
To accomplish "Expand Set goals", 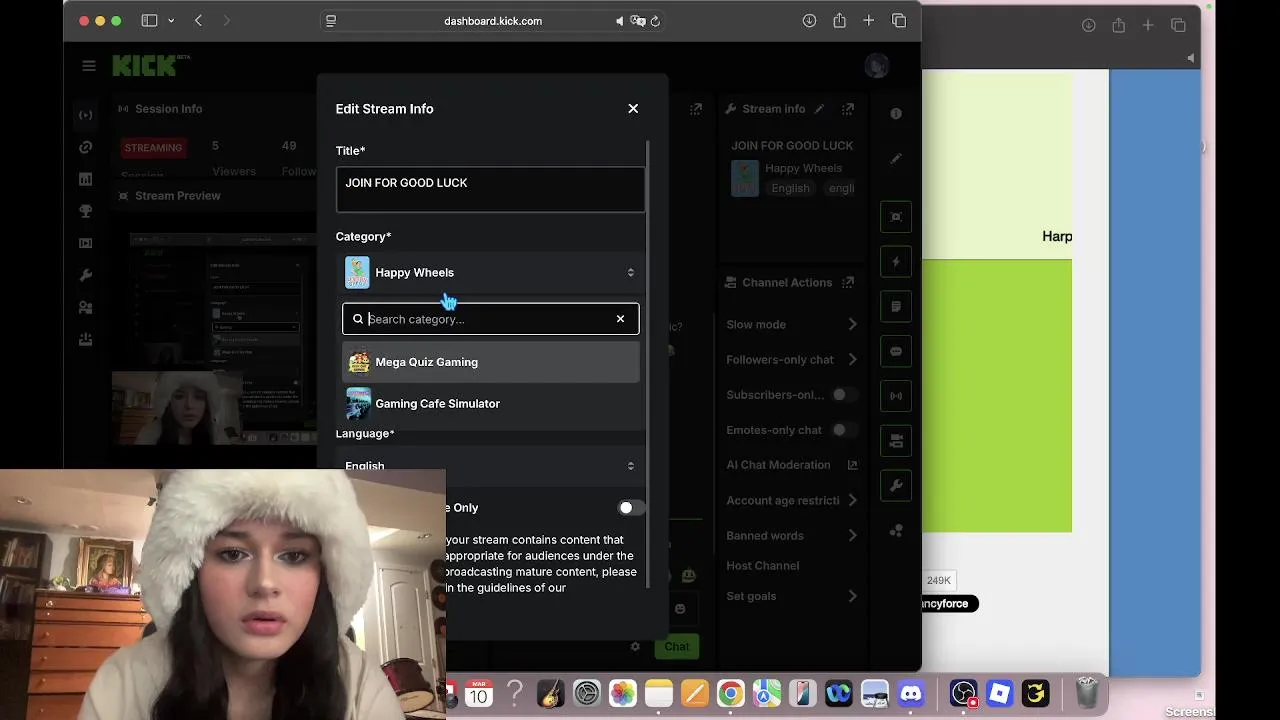I will [x=852, y=596].
